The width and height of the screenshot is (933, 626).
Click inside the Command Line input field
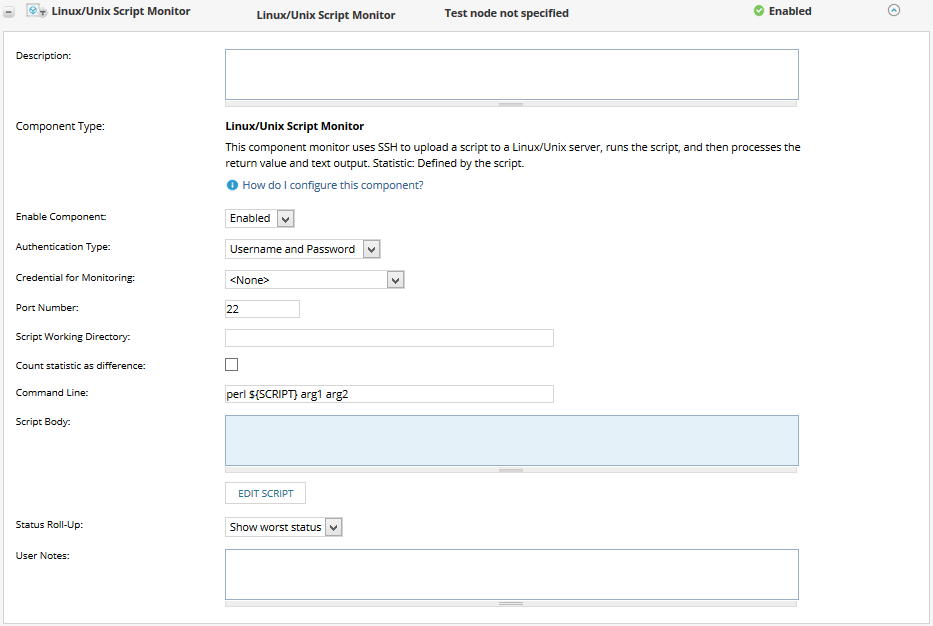coord(388,393)
